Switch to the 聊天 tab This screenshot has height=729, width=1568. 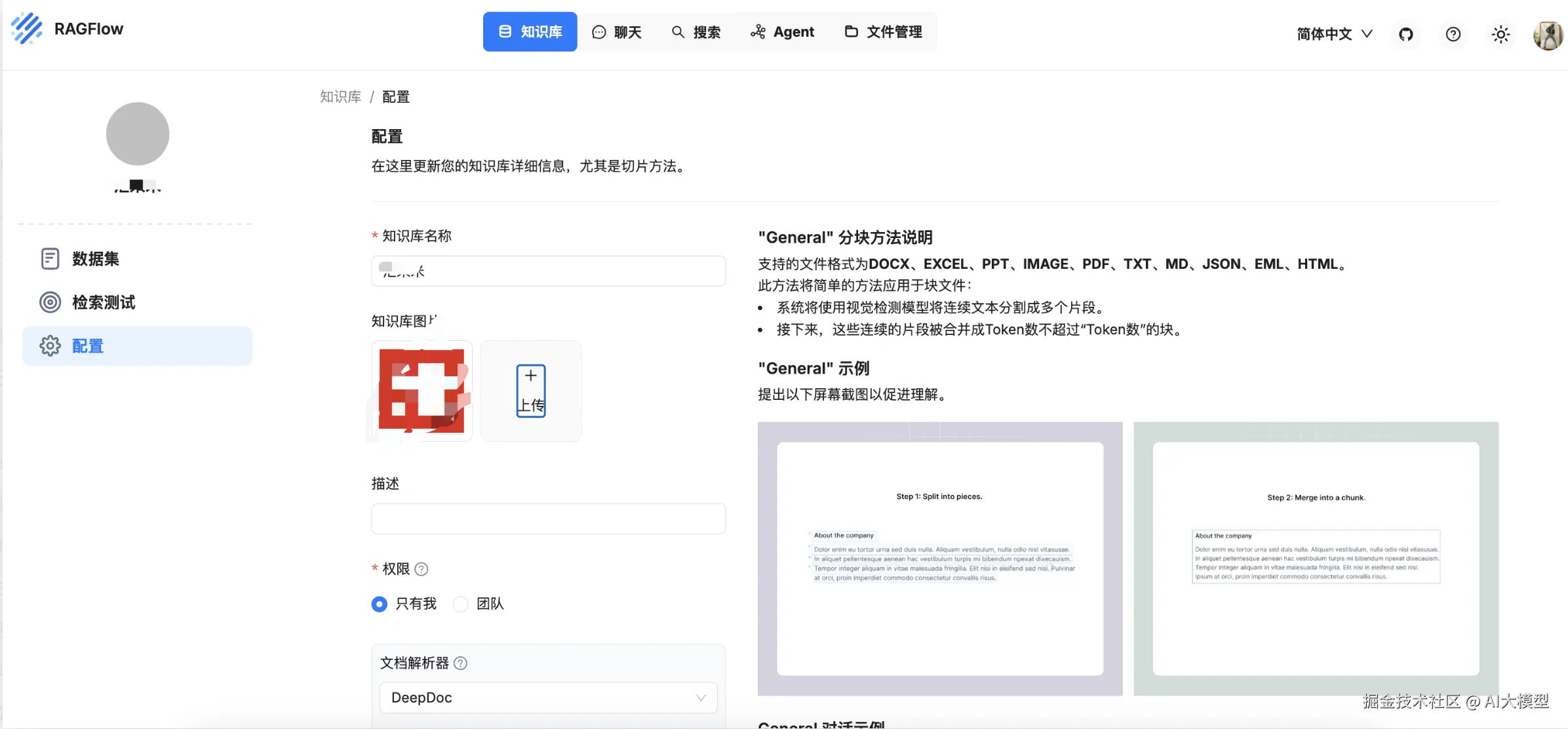coord(617,32)
